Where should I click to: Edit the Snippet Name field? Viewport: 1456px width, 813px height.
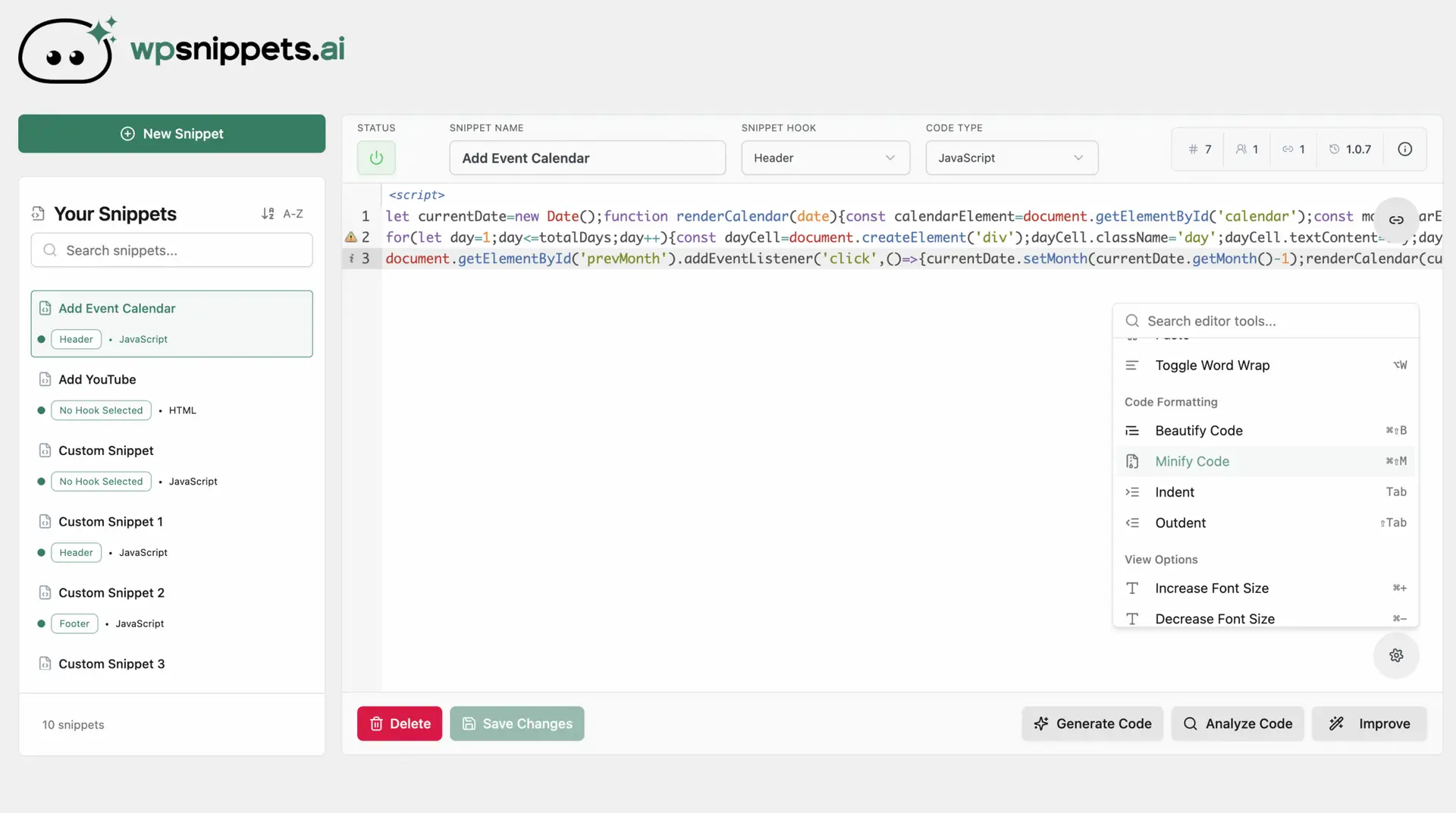click(x=587, y=158)
